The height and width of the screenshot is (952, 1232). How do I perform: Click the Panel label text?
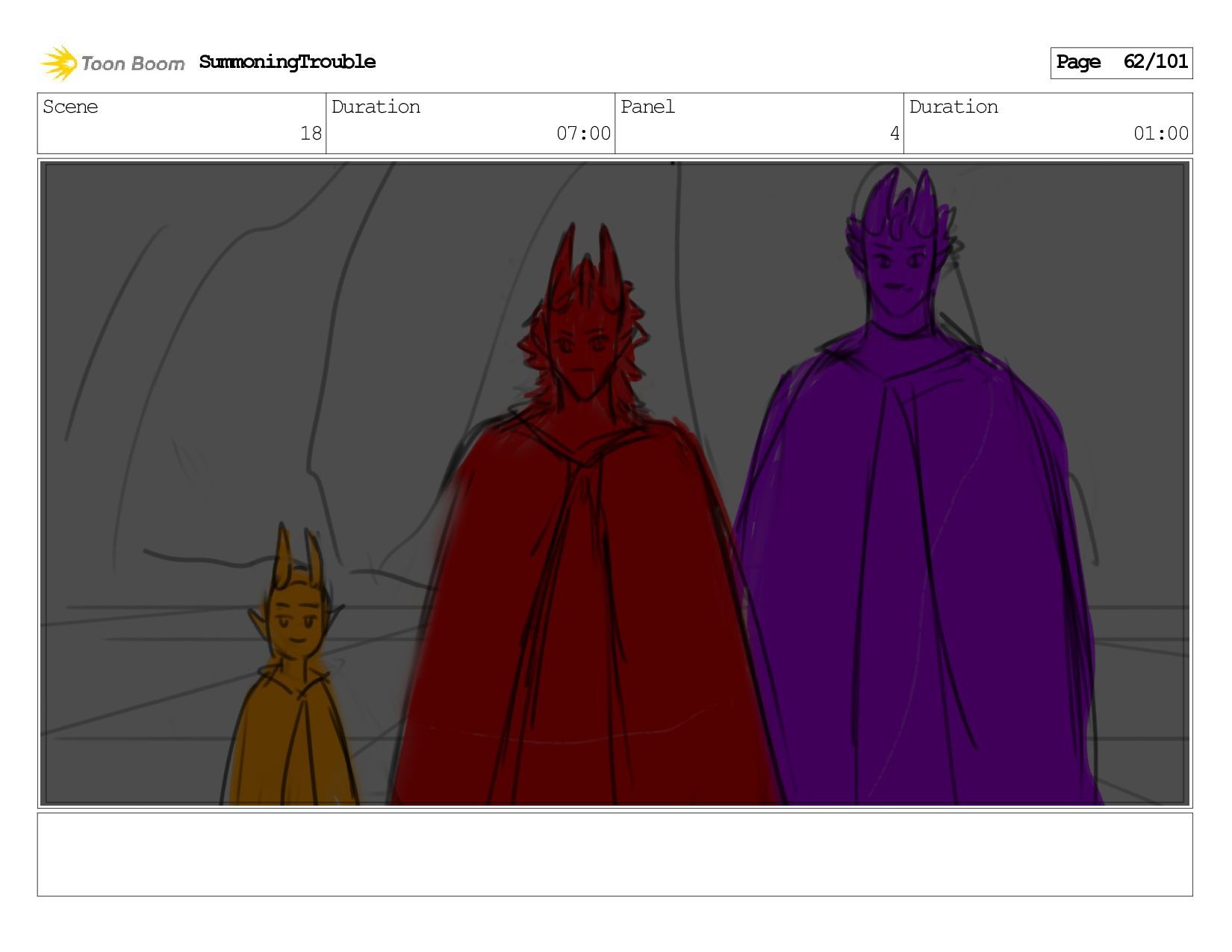click(647, 107)
